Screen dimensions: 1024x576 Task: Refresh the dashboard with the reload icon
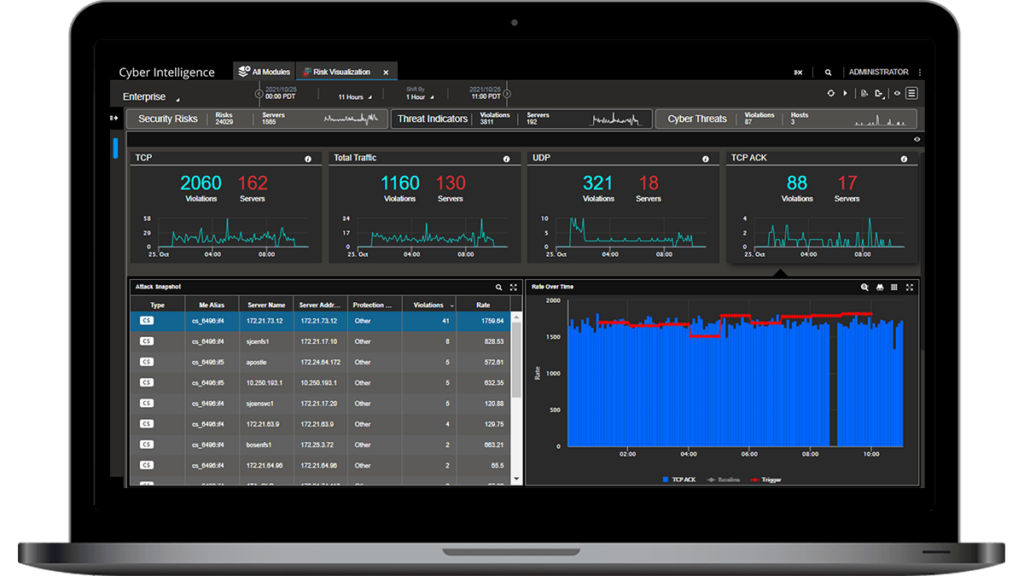831,93
